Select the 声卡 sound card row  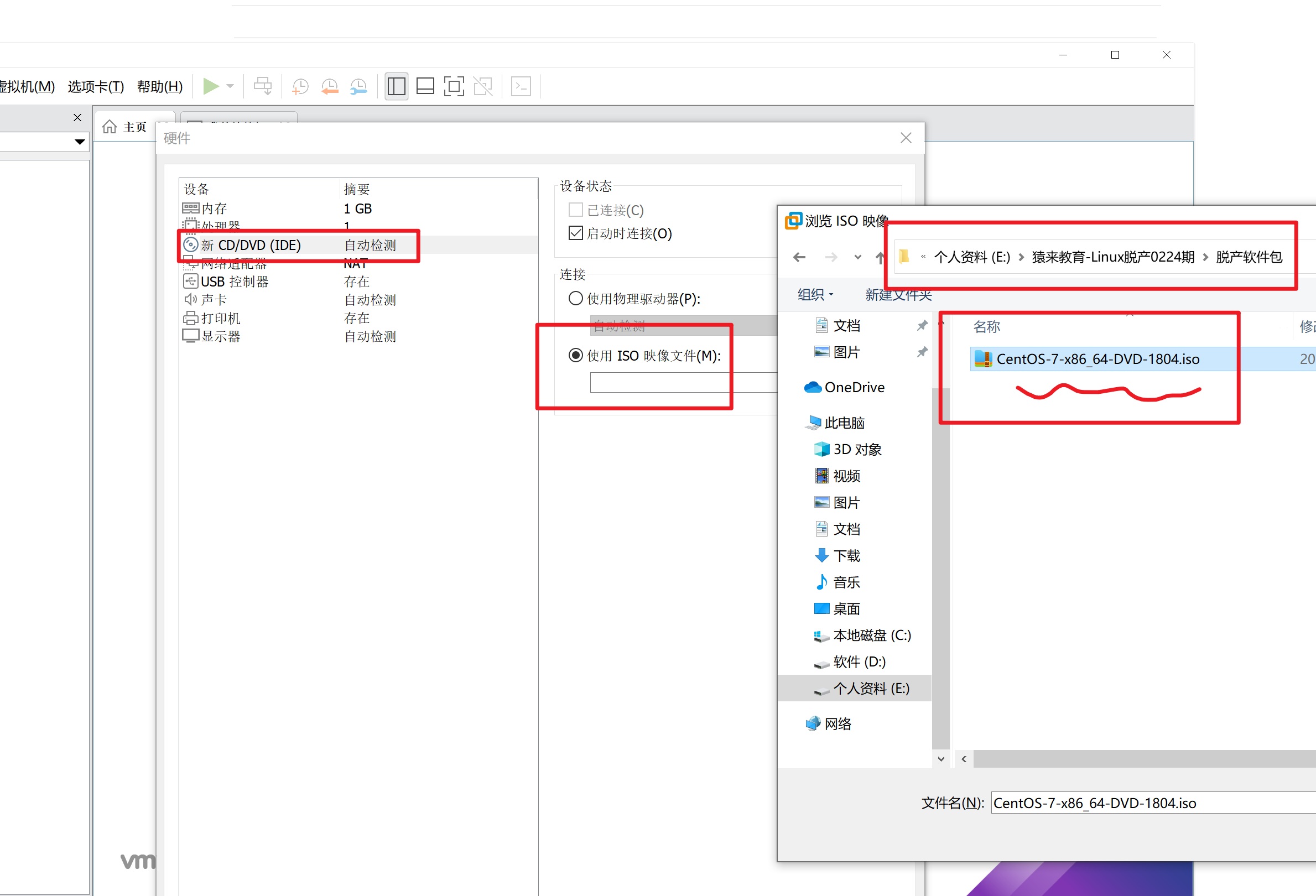pyautogui.click(x=358, y=299)
